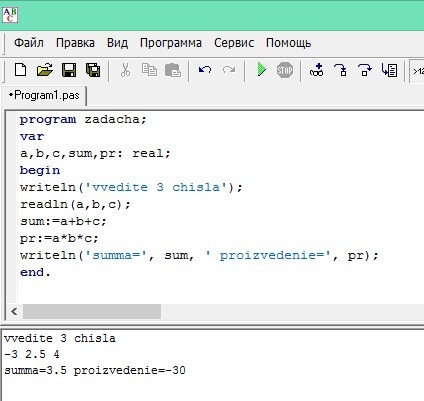Stop execution with the STOP icon
424x401 pixels.
tap(285, 70)
